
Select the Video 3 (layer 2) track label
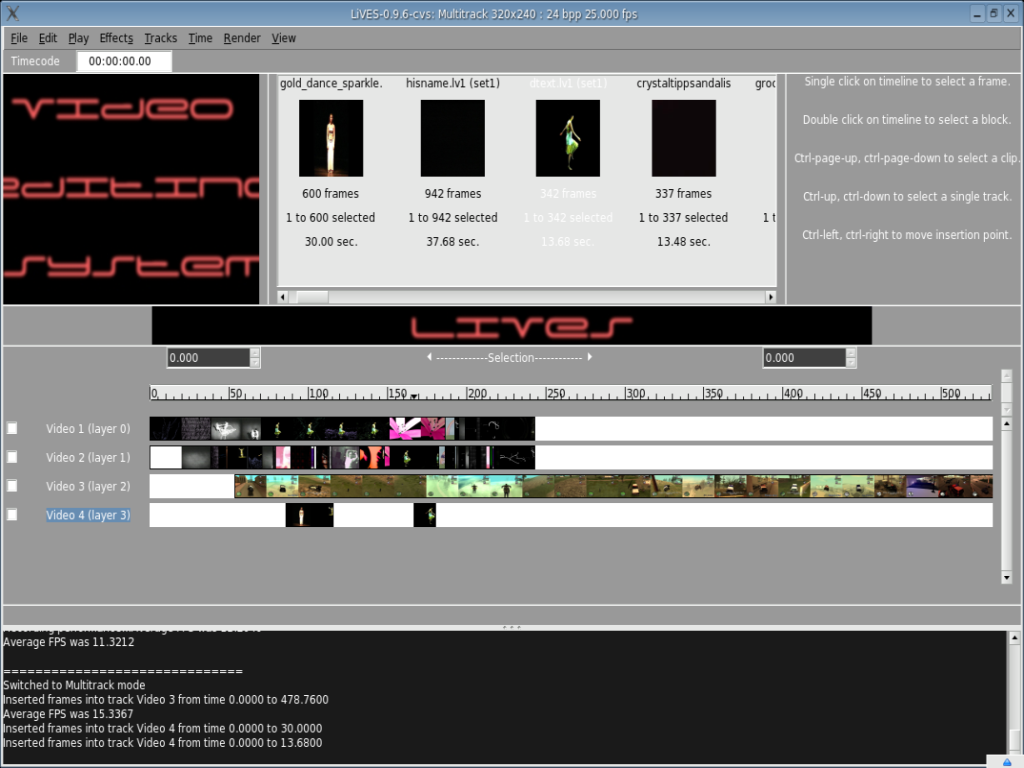click(88, 486)
